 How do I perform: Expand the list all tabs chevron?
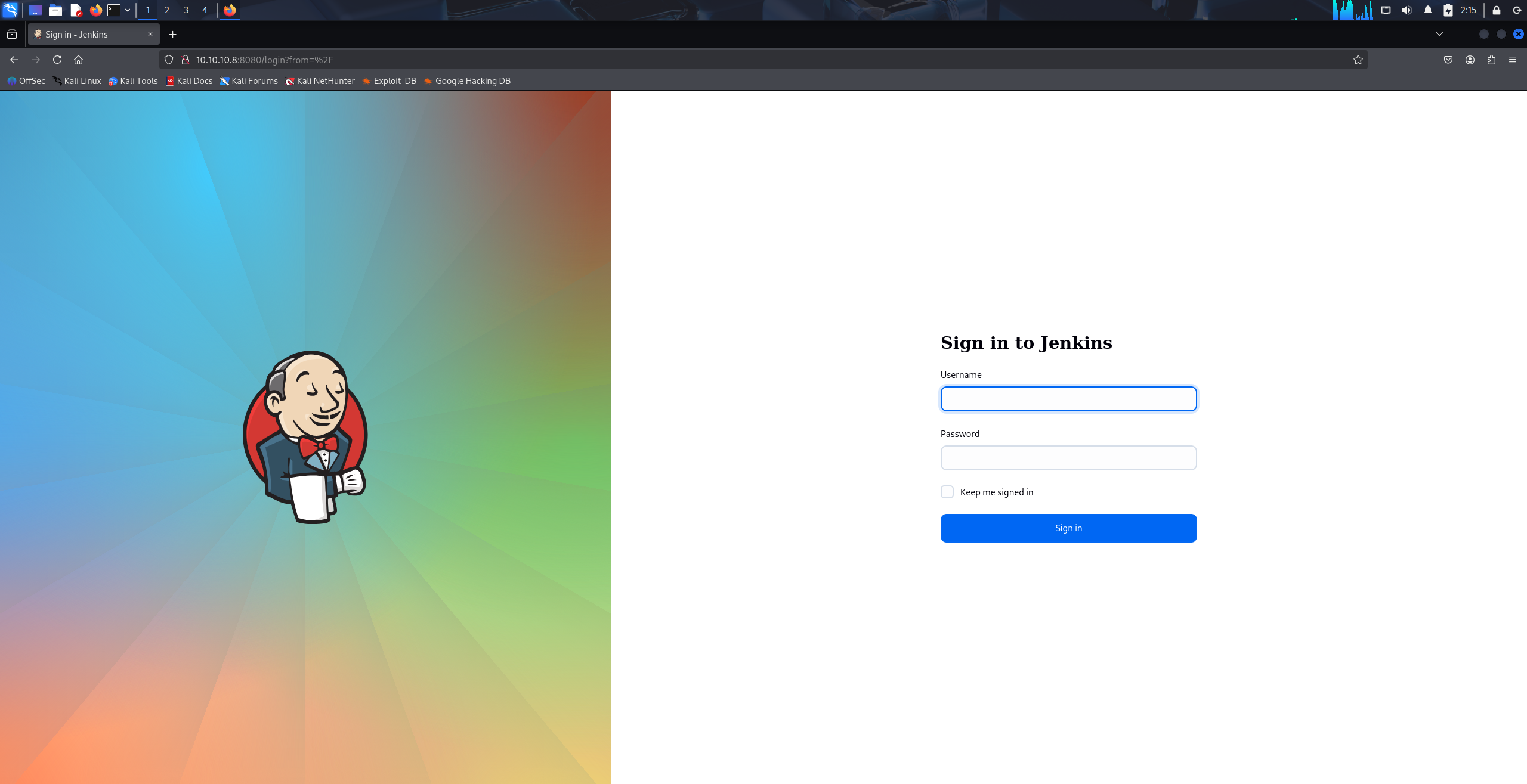(1439, 34)
